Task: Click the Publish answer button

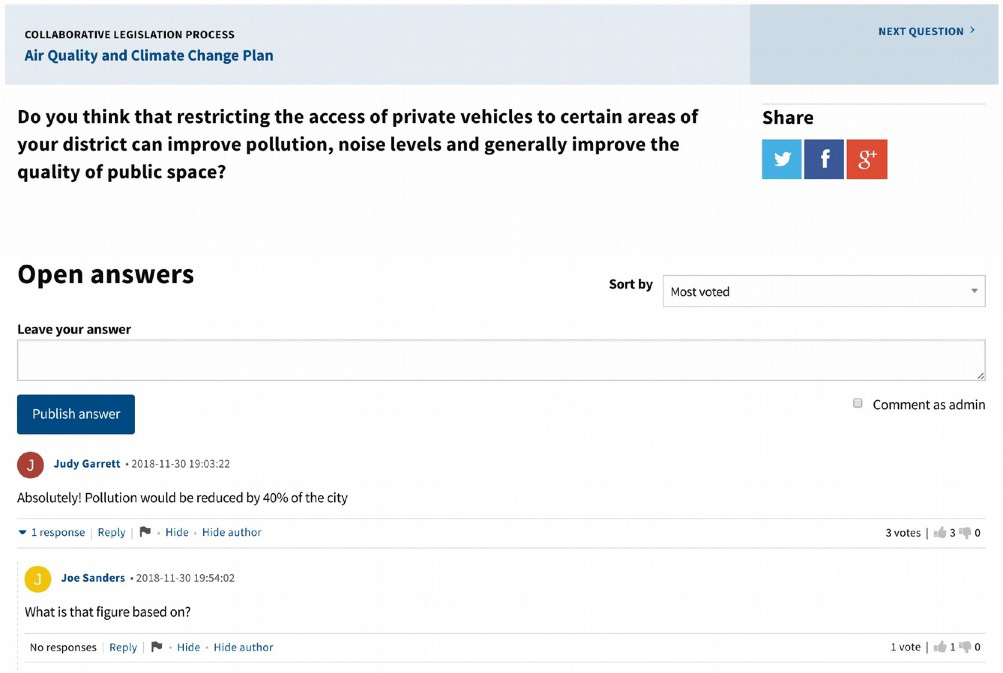Action: [76, 414]
